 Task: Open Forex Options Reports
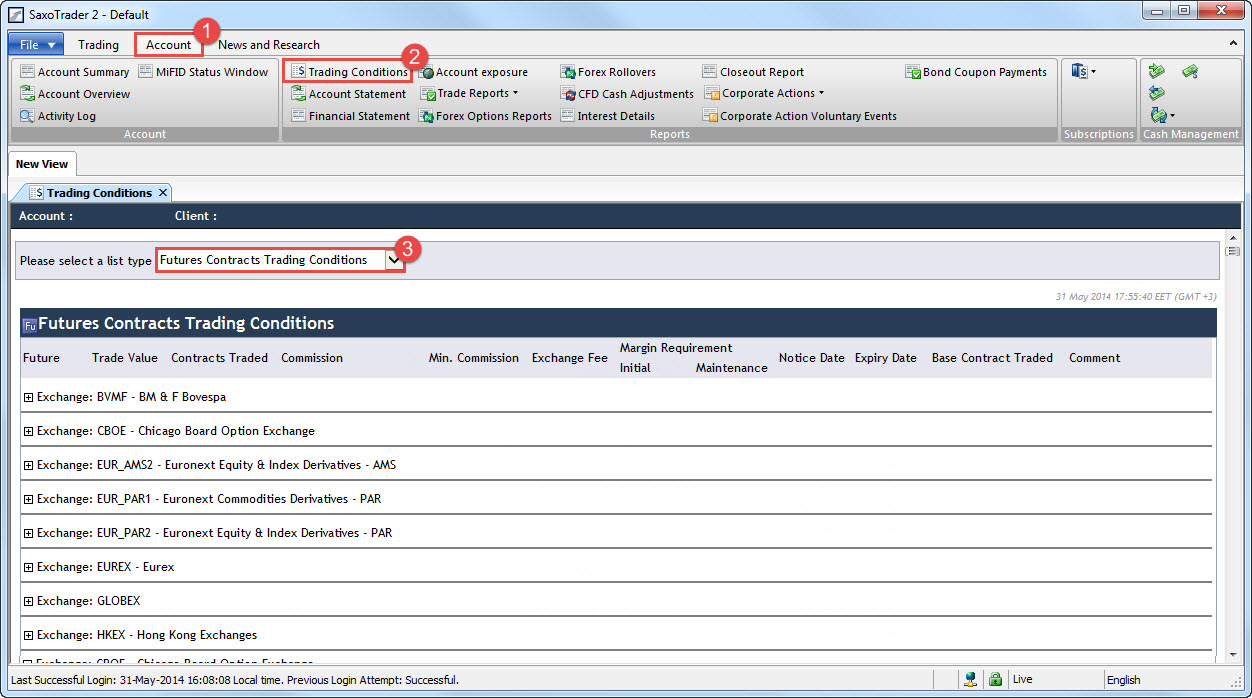[x=485, y=116]
